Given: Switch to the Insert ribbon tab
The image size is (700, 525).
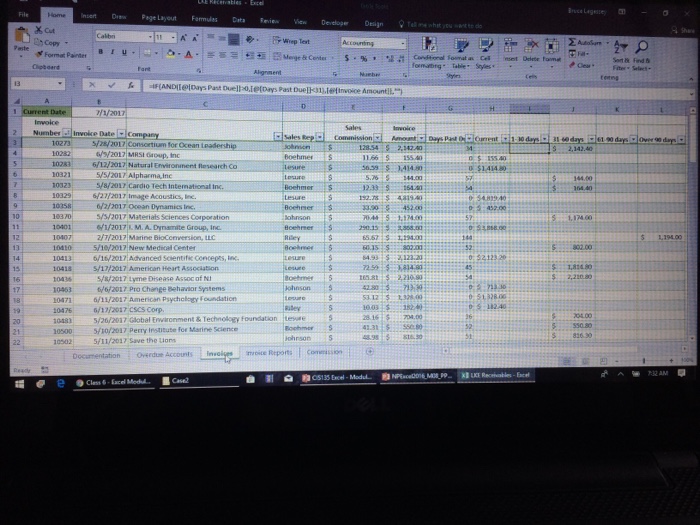Looking at the screenshot, I should click(88, 16).
